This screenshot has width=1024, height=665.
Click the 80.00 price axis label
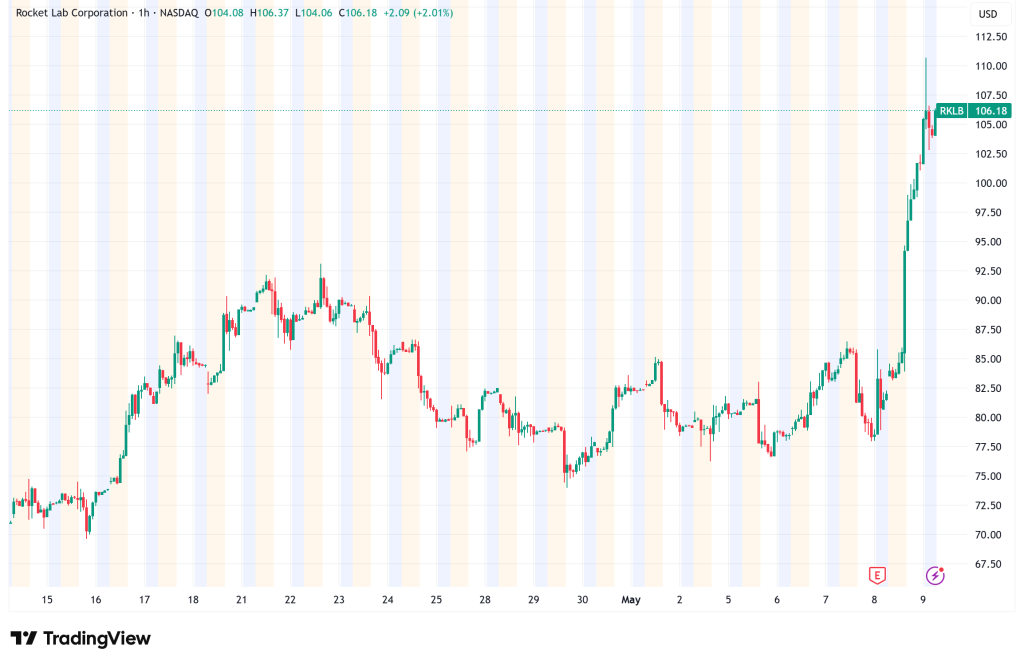(989, 417)
